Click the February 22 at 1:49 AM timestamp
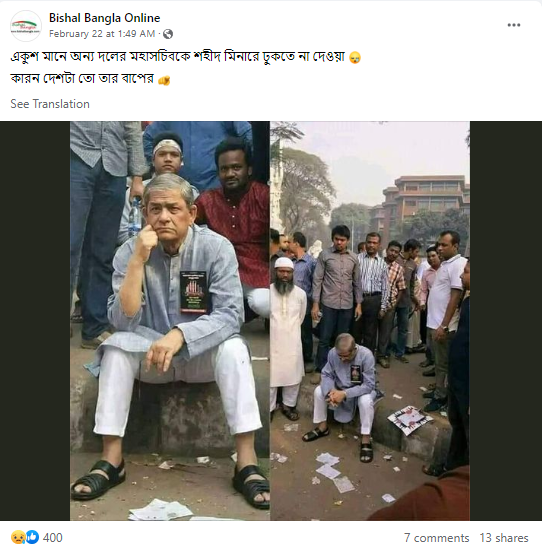This screenshot has width=542, height=552. [x=102, y=34]
